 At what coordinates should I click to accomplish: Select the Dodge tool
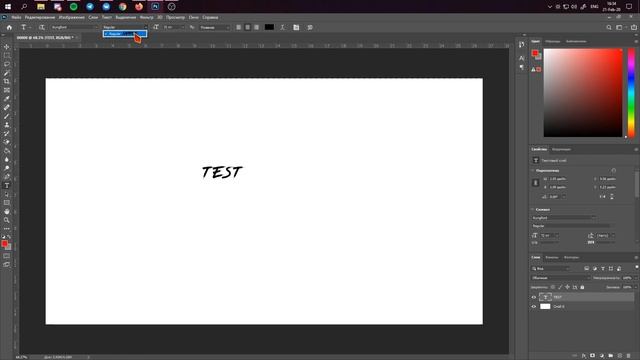7,168
